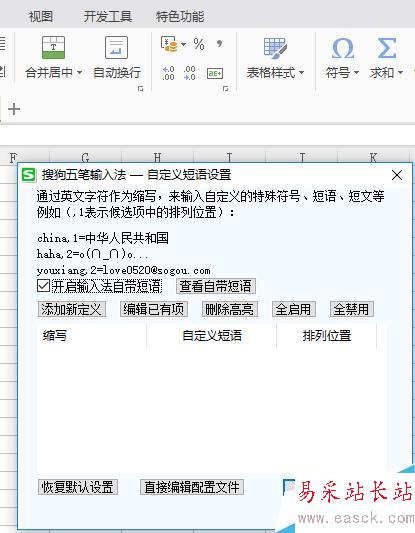The image size is (415, 533).
Task: Expand the 表格样式 dropdown
Action: click(x=301, y=72)
